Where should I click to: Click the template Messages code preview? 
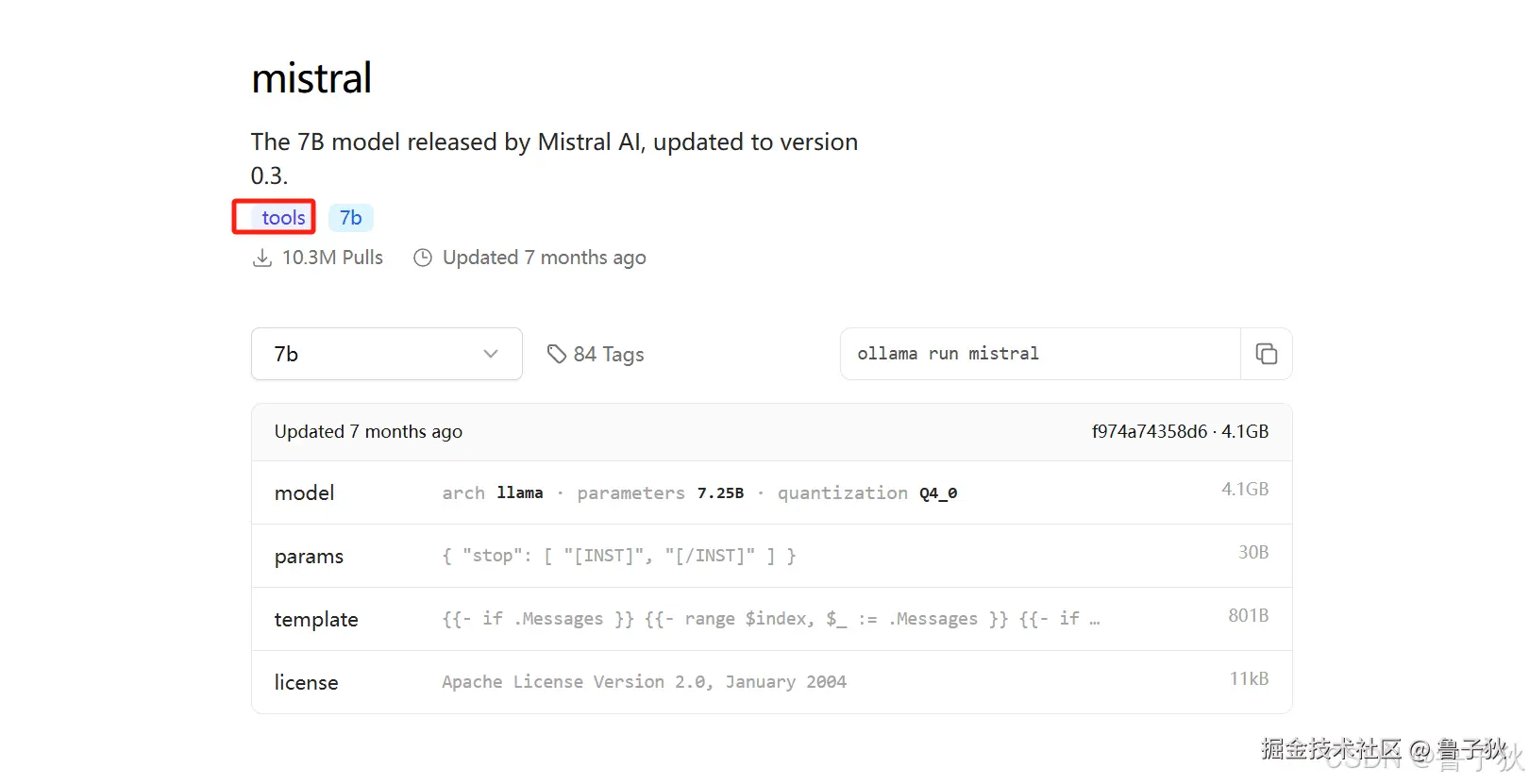pyautogui.click(x=770, y=619)
